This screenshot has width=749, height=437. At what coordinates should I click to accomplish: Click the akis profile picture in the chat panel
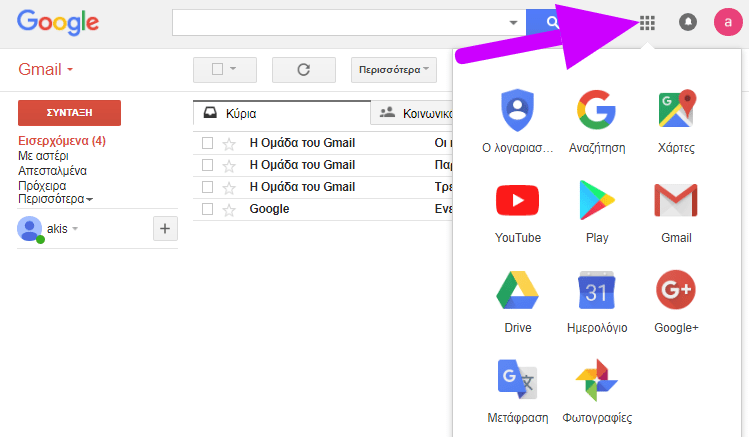[30, 229]
